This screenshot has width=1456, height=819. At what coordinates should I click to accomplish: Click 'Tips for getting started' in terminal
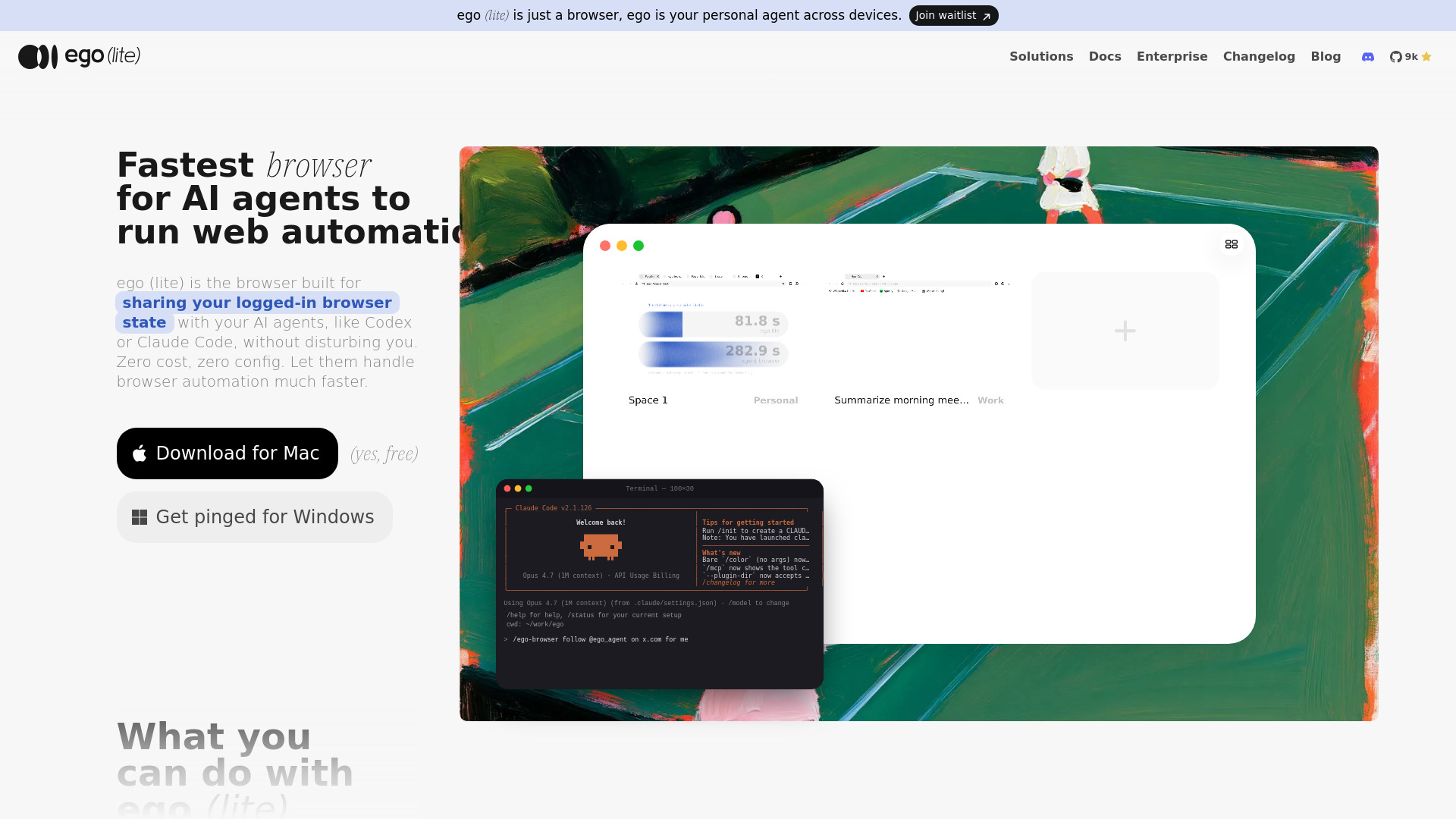748,522
